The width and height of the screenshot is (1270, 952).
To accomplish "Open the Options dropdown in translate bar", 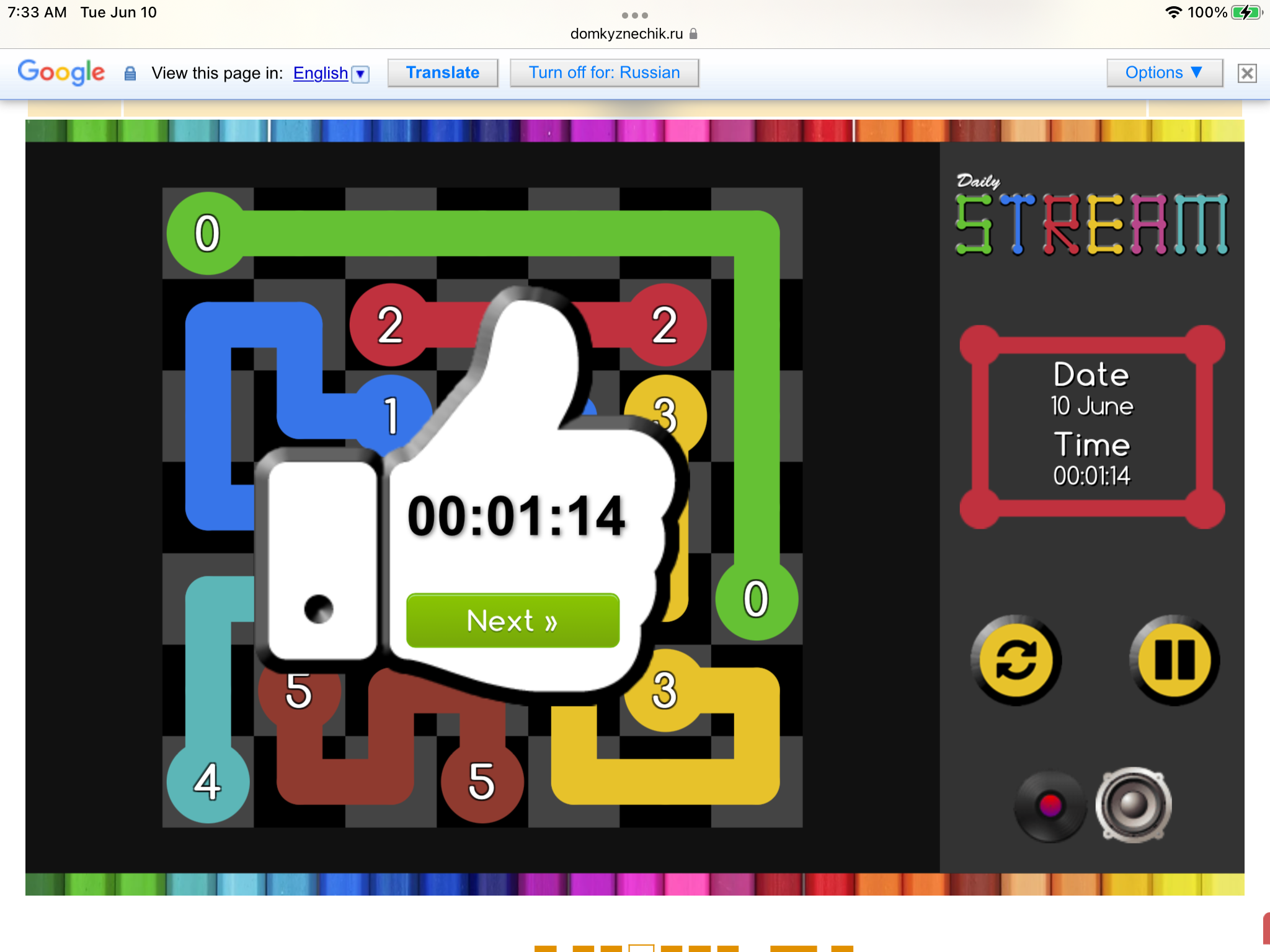I will (1165, 73).
